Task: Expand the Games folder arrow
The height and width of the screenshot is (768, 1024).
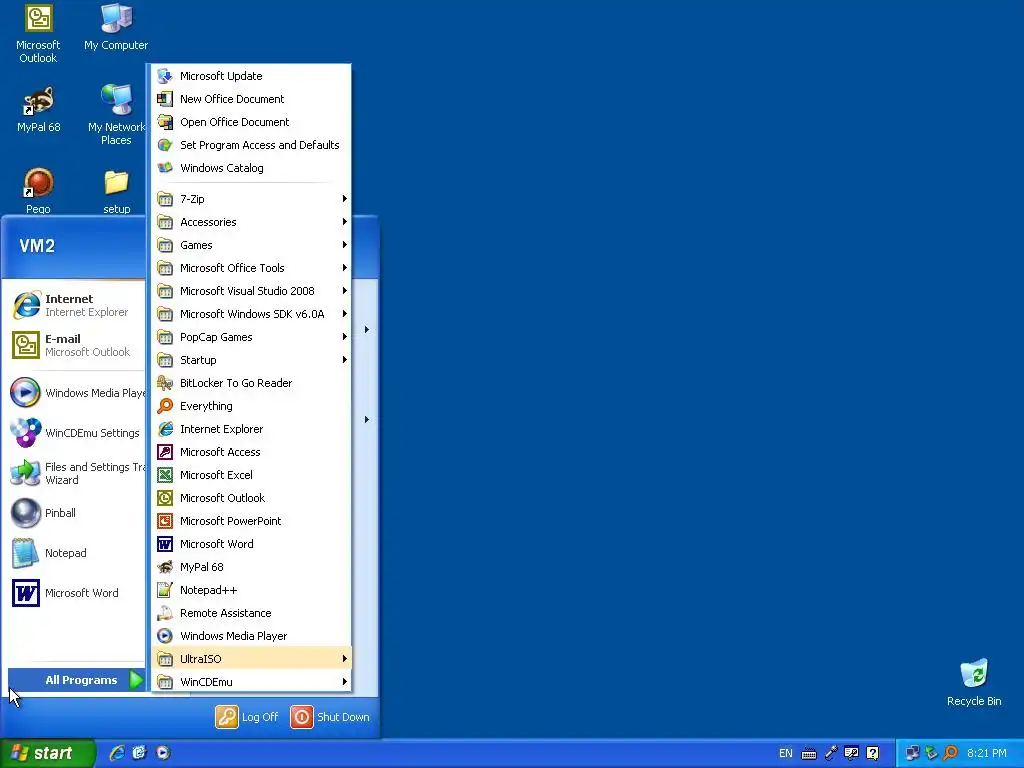Action: pyautogui.click(x=344, y=245)
